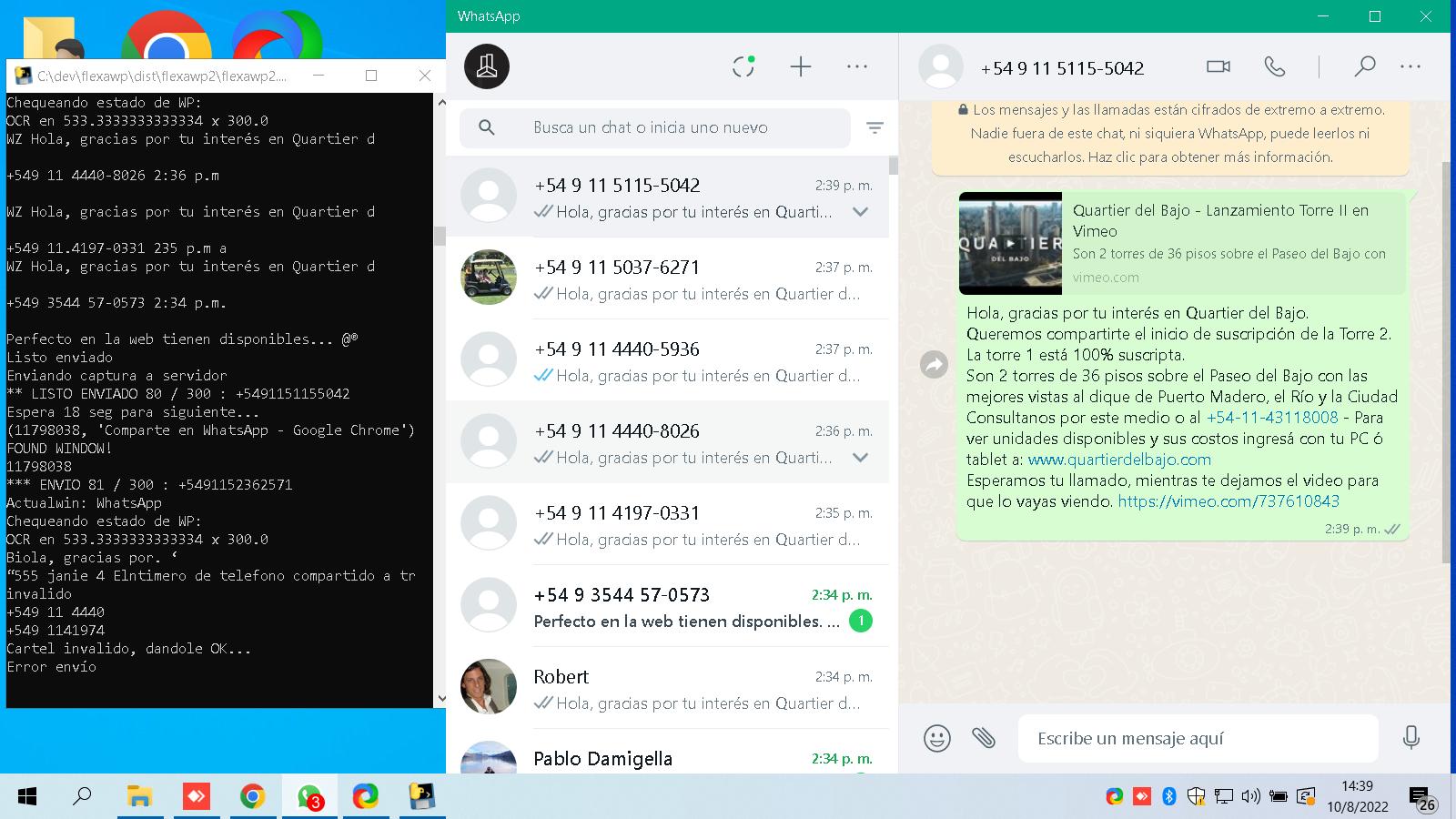Search within the open conversation
The width and height of the screenshot is (1456, 819).
1364,66
